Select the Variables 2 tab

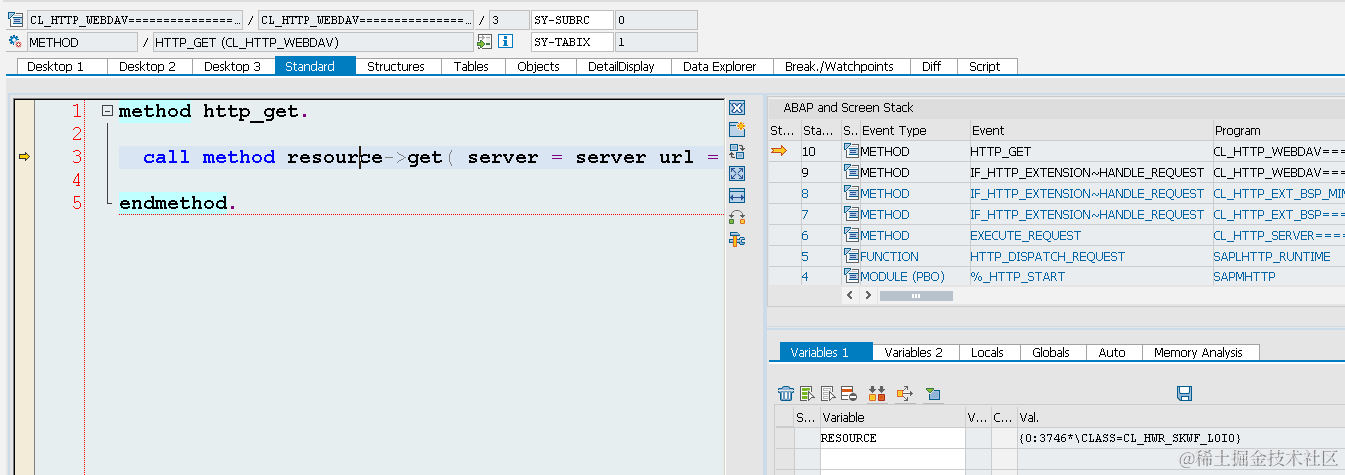tap(914, 352)
